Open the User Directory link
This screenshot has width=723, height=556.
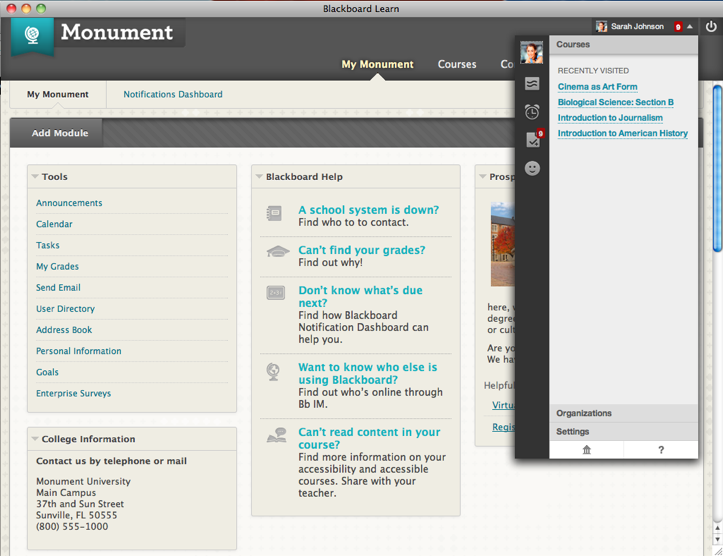65,309
